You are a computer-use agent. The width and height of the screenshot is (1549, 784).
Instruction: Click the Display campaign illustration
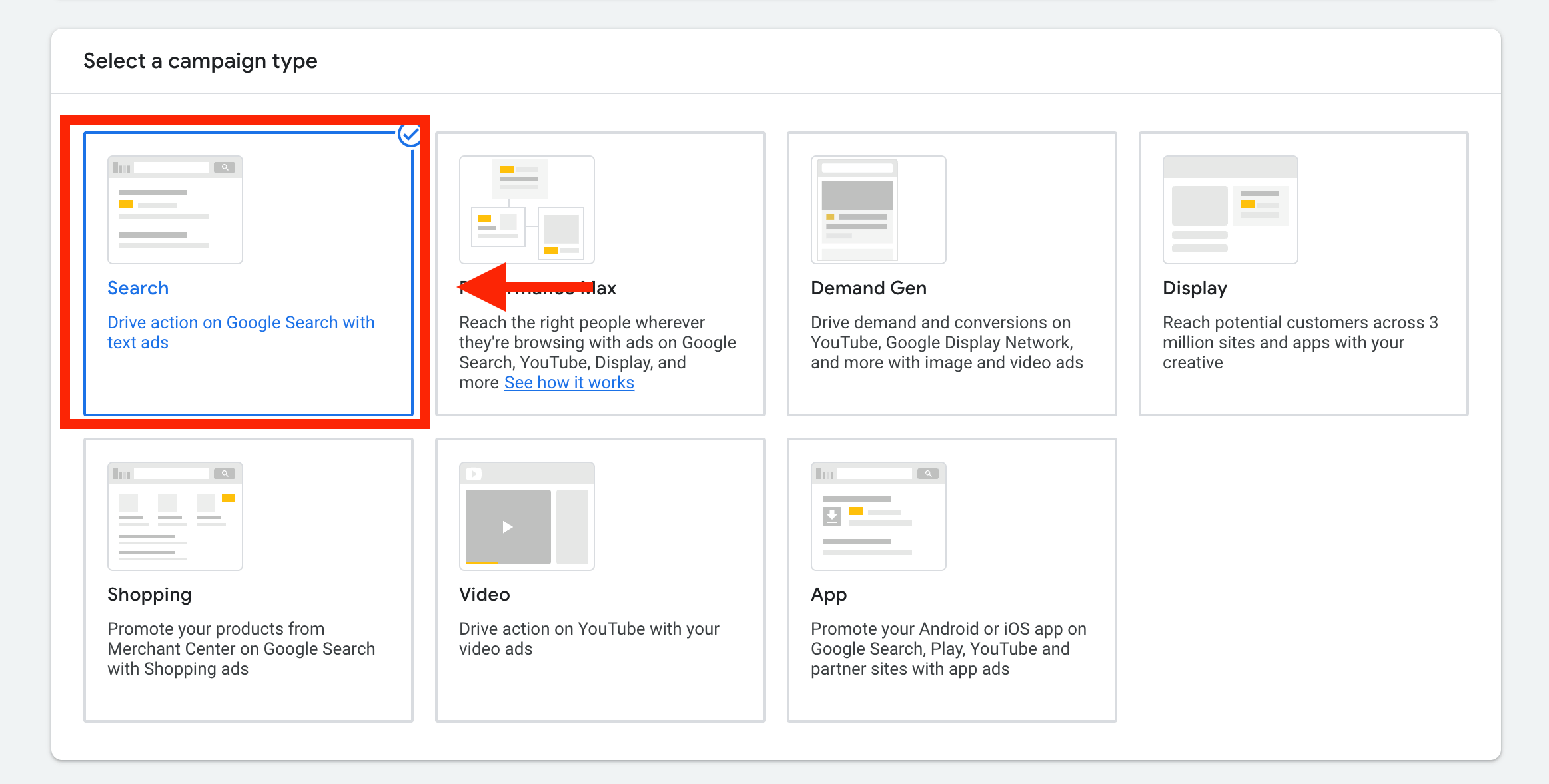tap(1231, 210)
